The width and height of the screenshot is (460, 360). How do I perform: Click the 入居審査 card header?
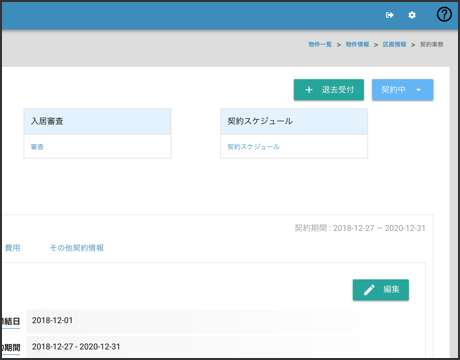click(x=97, y=121)
